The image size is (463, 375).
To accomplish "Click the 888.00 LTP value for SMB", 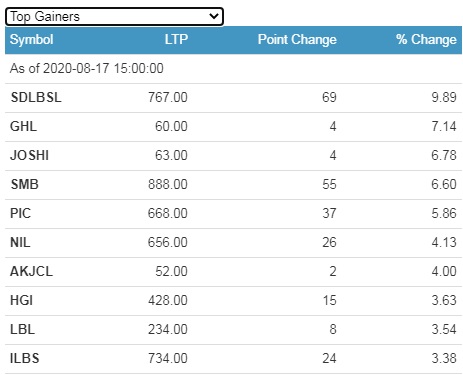I will (168, 184).
